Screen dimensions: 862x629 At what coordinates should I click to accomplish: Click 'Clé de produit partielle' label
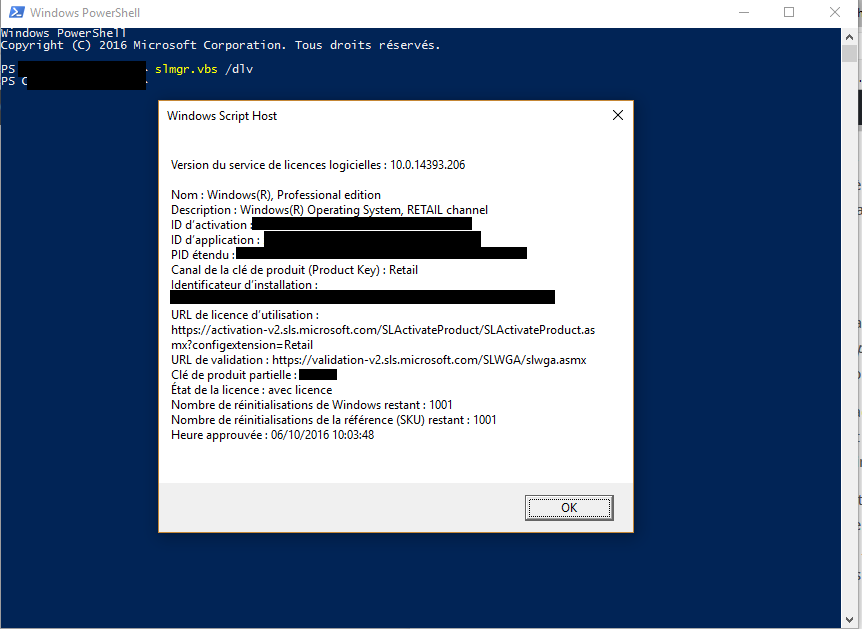[234, 375]
